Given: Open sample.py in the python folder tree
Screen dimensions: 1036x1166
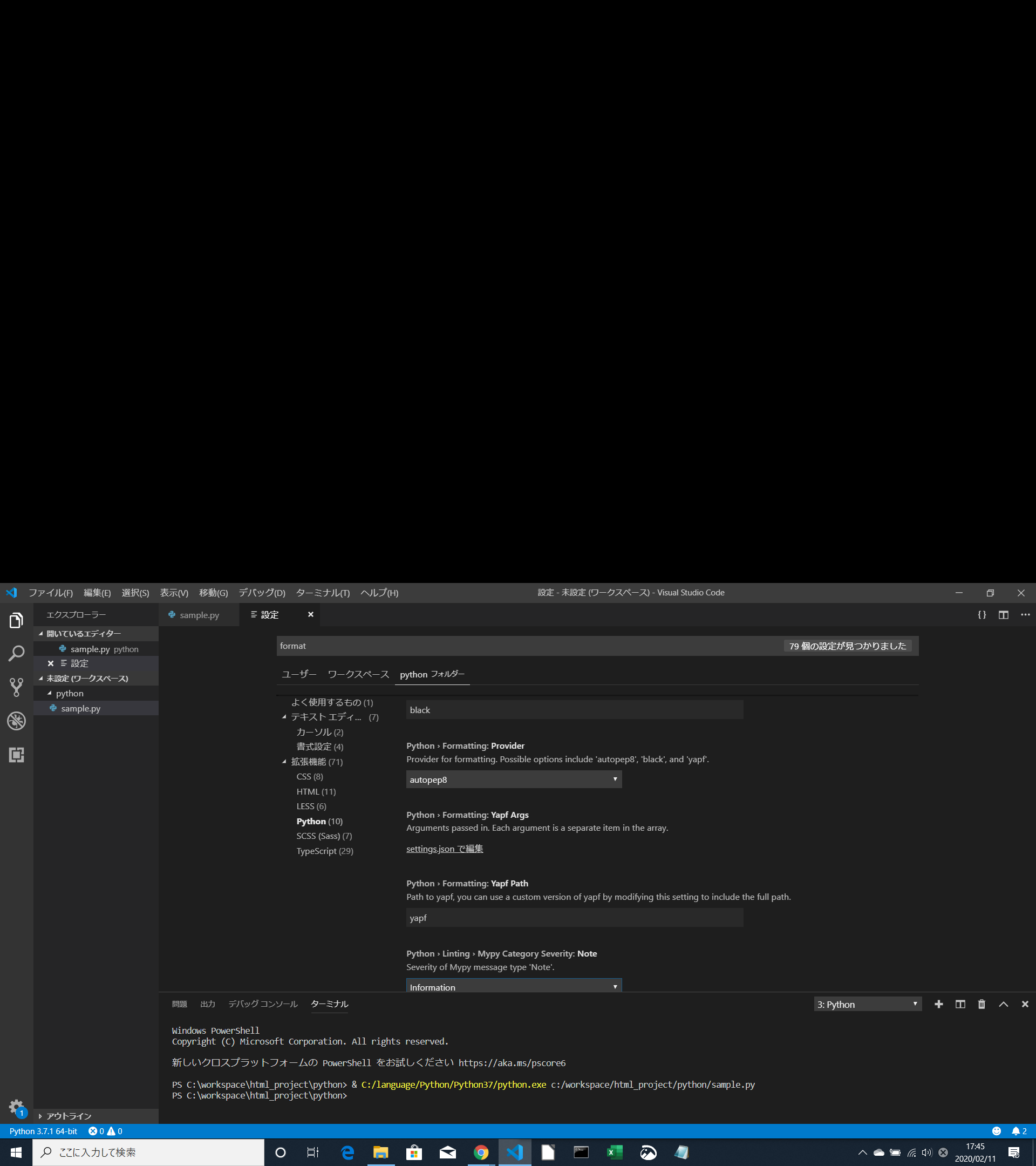Looking at the screenshot, I should [x=95, y=708].
